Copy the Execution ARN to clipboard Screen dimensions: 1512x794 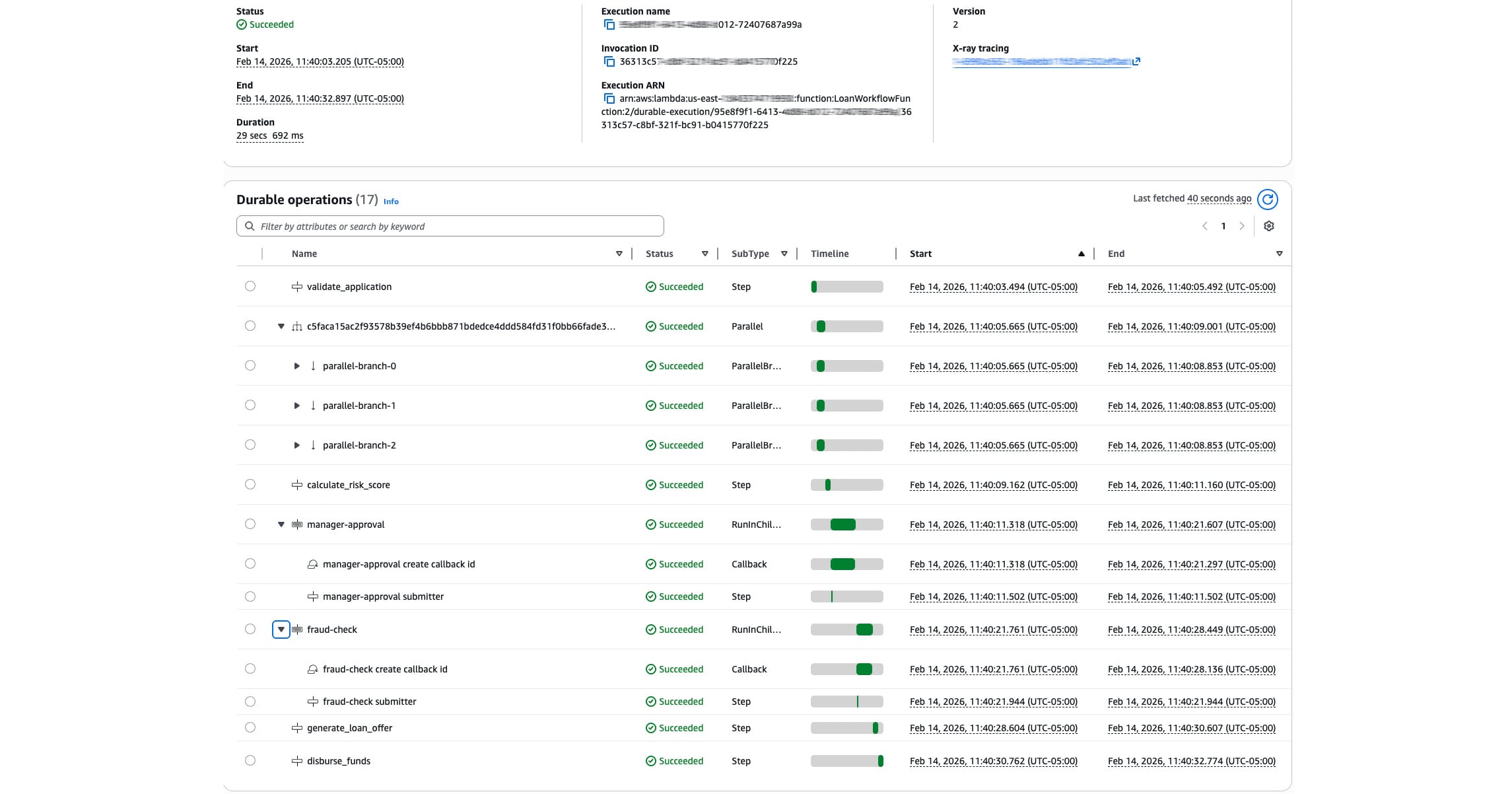pyautogui.click(x=608, y=98)
